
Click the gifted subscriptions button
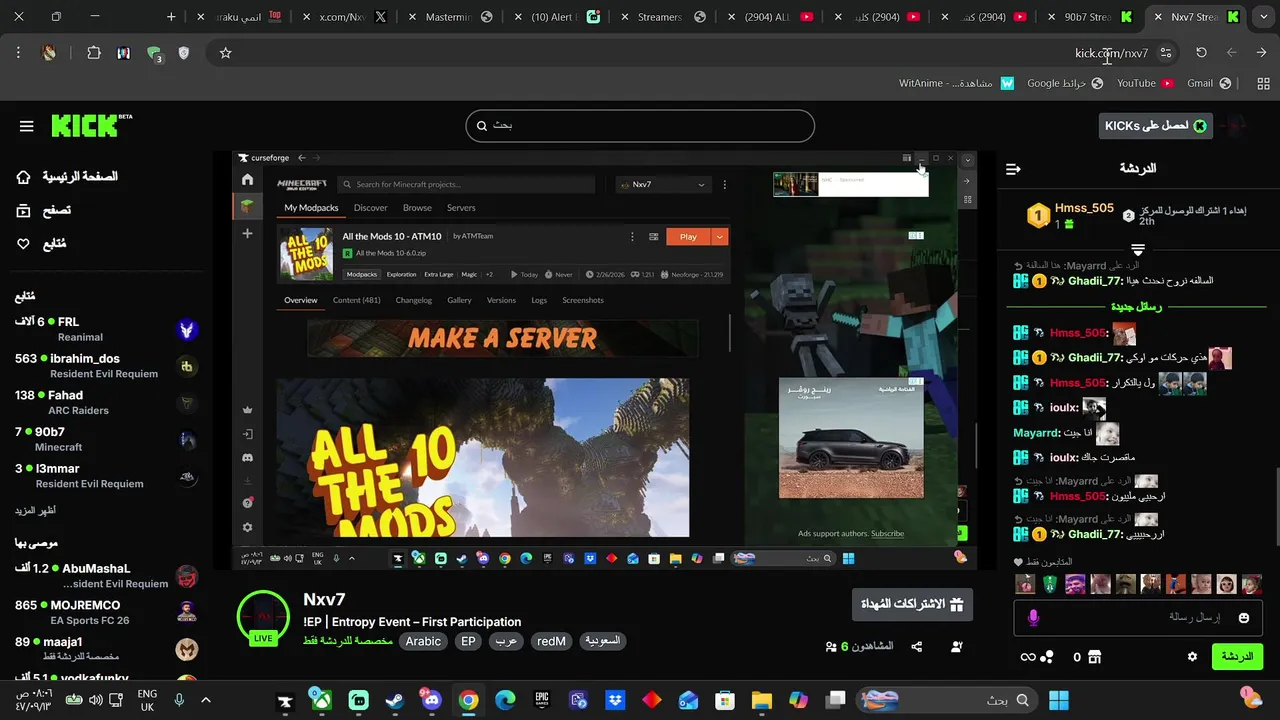click(x=912, y=605)
